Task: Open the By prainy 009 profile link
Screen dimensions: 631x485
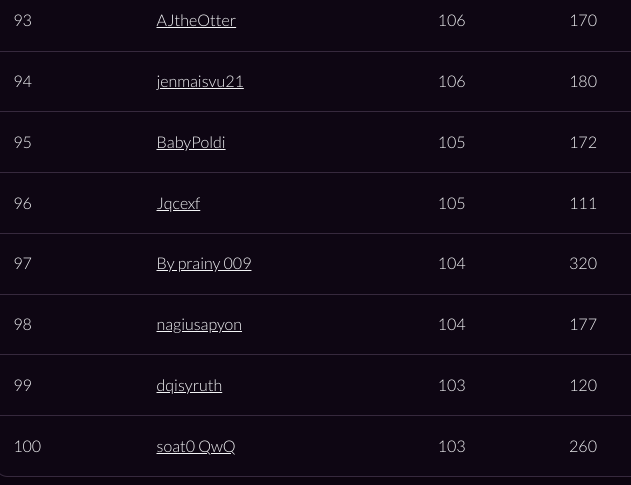Action: coord(204,264)
